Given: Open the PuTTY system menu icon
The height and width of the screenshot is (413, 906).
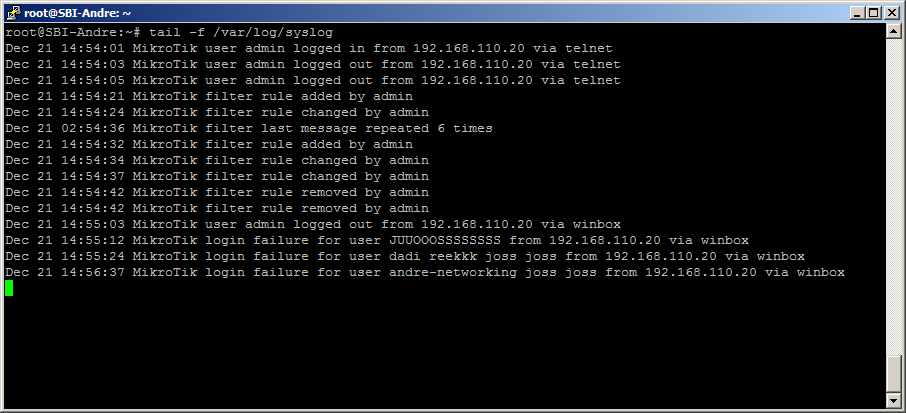Looking at the screenshot, I should point(11,12).
